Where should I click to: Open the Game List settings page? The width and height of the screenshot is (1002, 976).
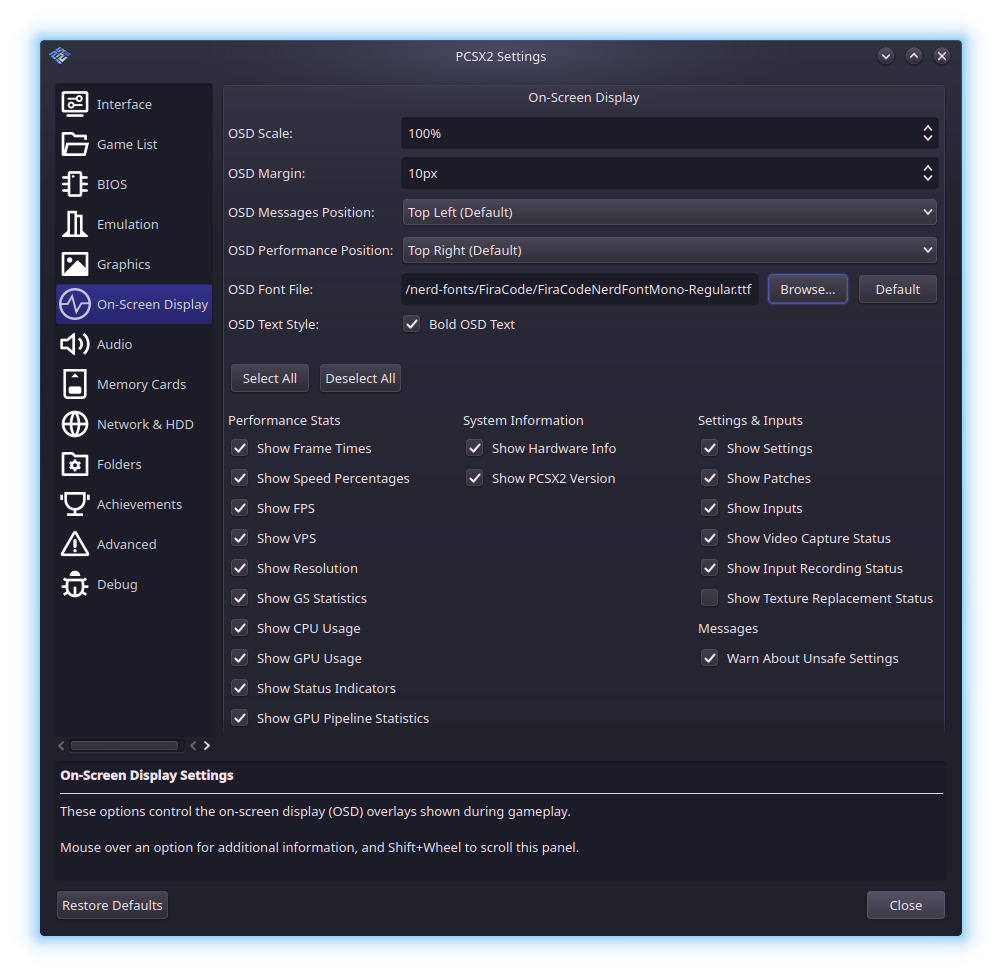click(x=134, y=144)
